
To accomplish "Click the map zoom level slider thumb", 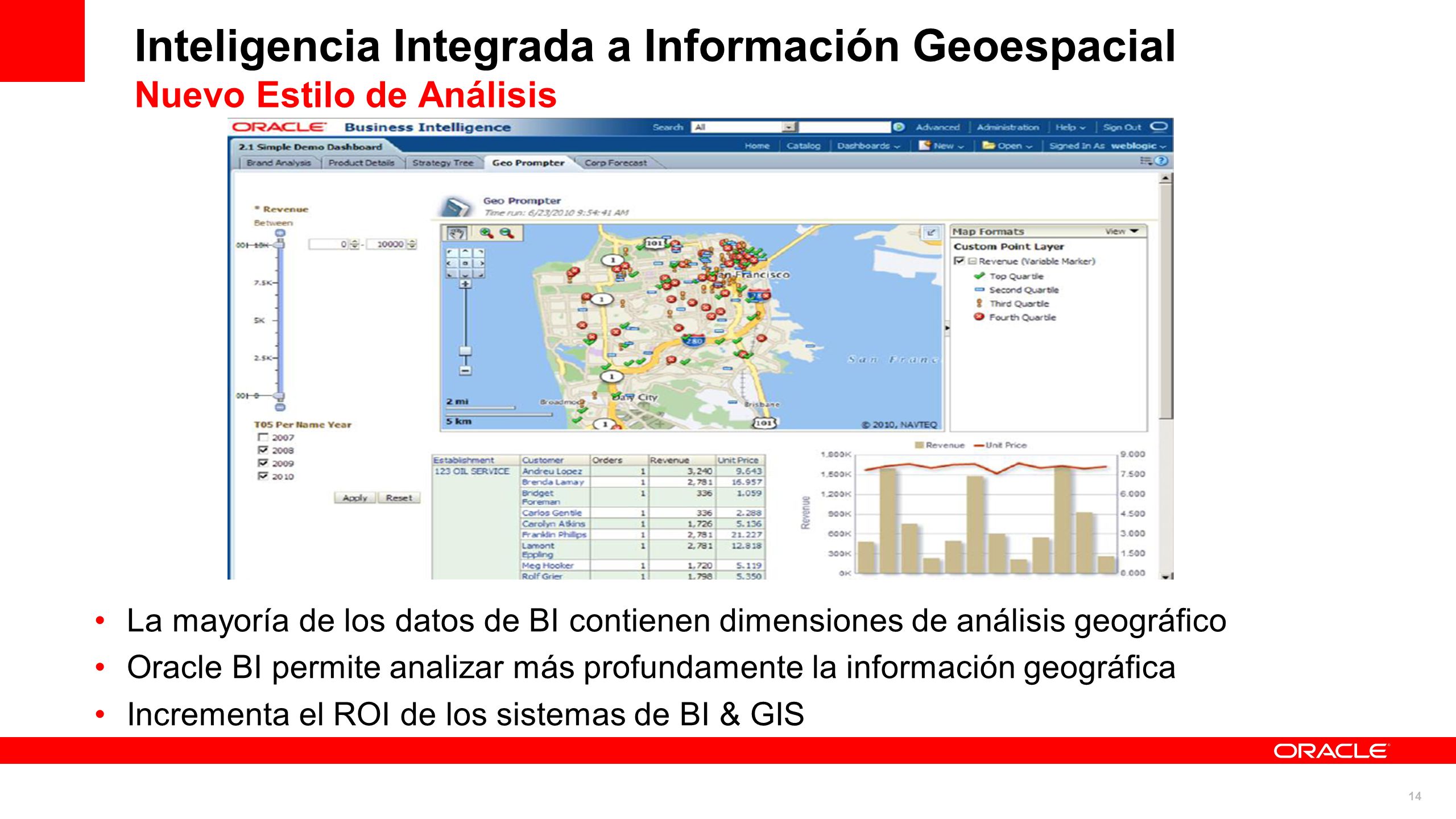I will click(x=465, y=351).
